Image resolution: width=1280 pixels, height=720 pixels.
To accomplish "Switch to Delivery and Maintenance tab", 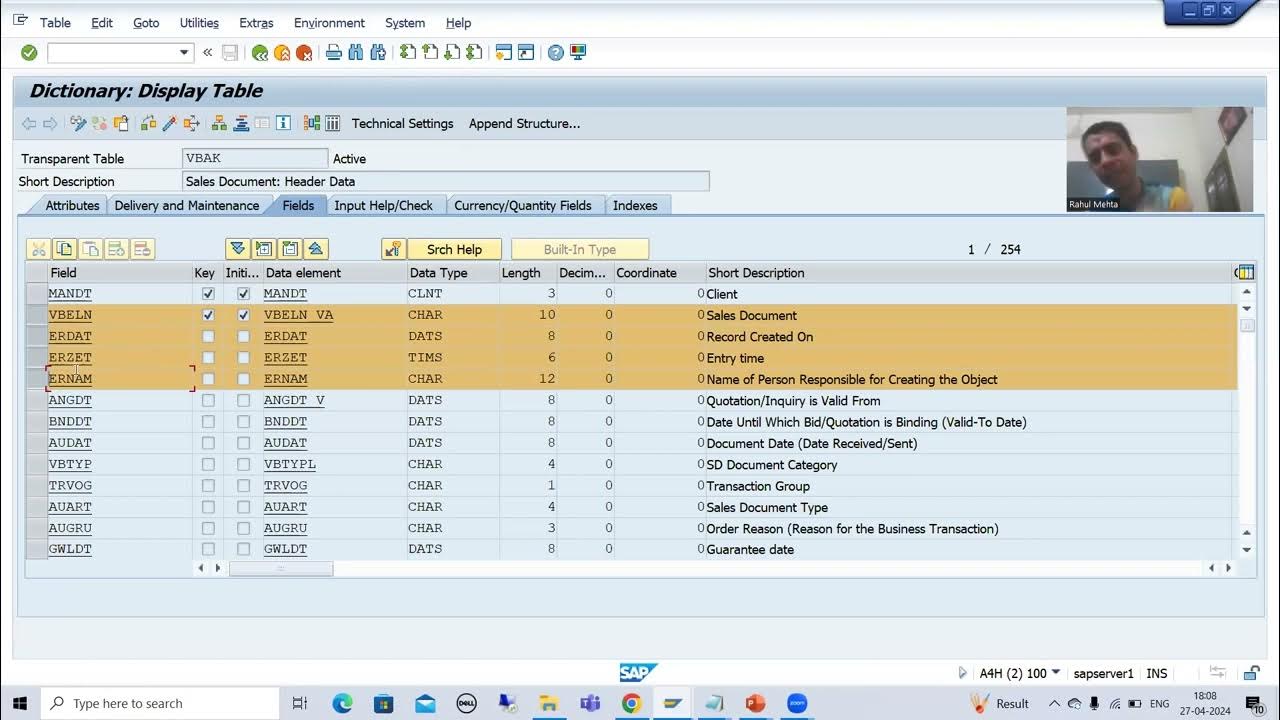I will pos(187,205).
